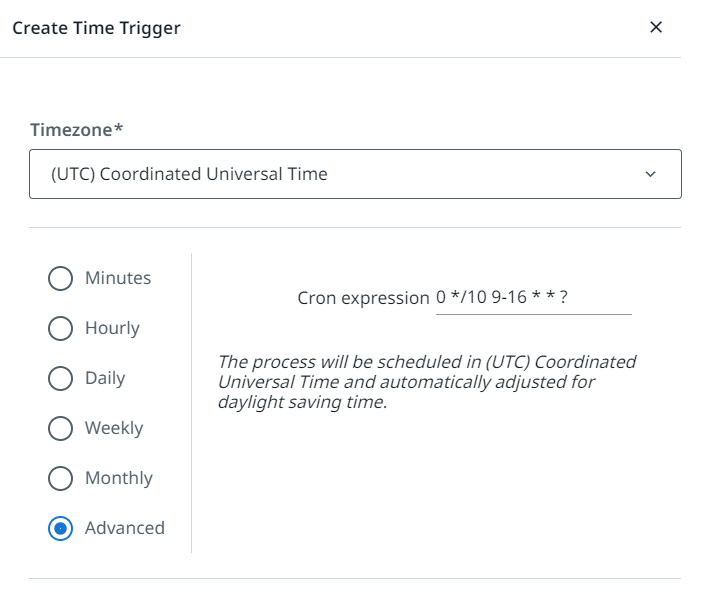Click the "Minutes" option label text
The width and height of the screenshot is (716, 589).
[x=118, y=278]
